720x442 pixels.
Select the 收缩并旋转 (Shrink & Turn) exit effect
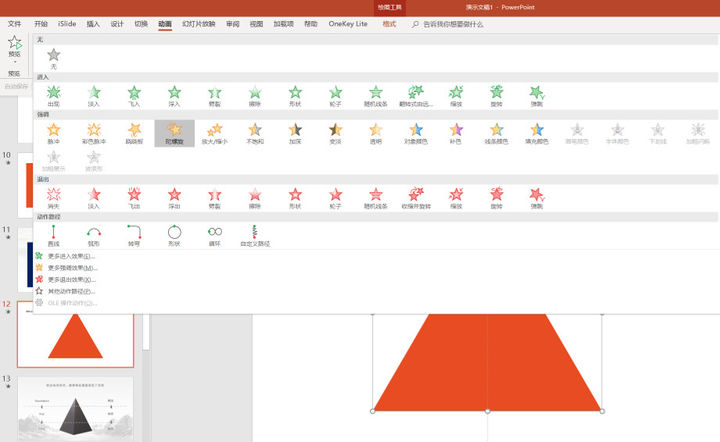[x=416, y=198]
